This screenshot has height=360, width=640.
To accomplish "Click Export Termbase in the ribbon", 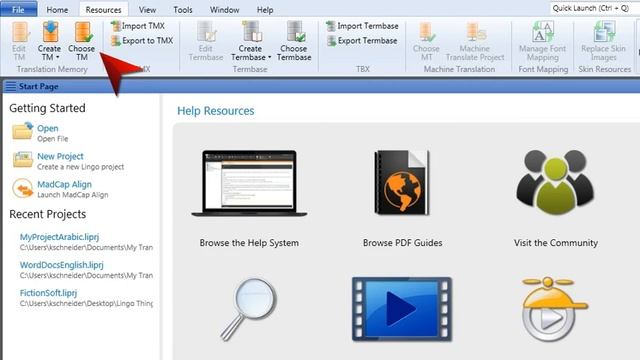I will pos(362,41).
